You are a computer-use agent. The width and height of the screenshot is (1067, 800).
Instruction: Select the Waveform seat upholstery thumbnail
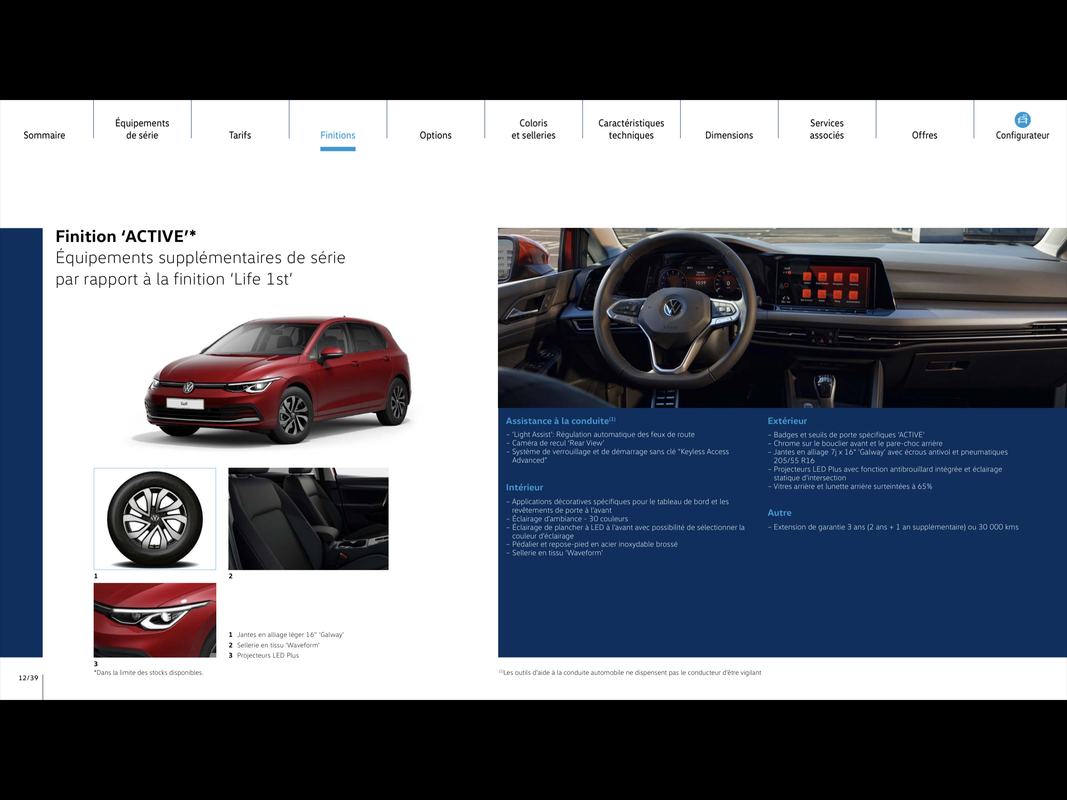(x=308, y=519)
